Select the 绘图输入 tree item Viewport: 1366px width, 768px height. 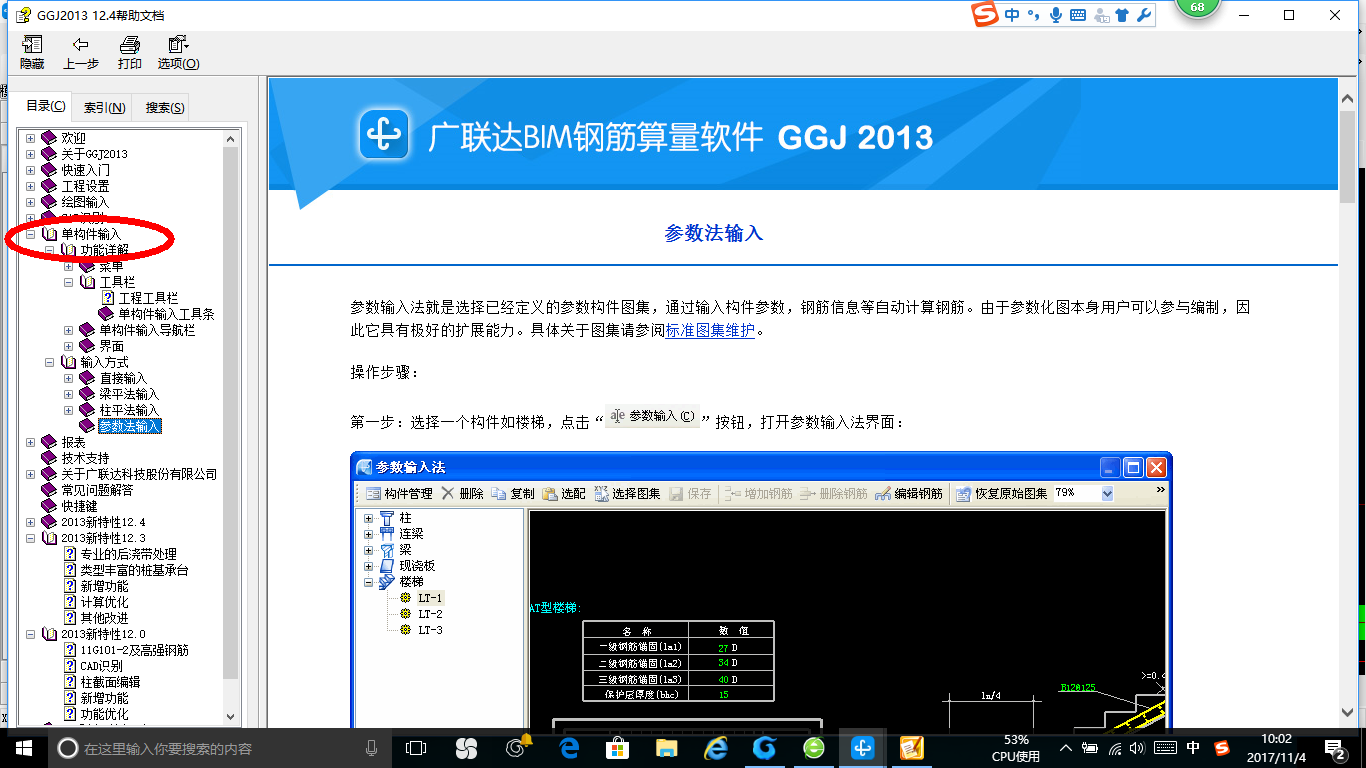click(85, 202)
